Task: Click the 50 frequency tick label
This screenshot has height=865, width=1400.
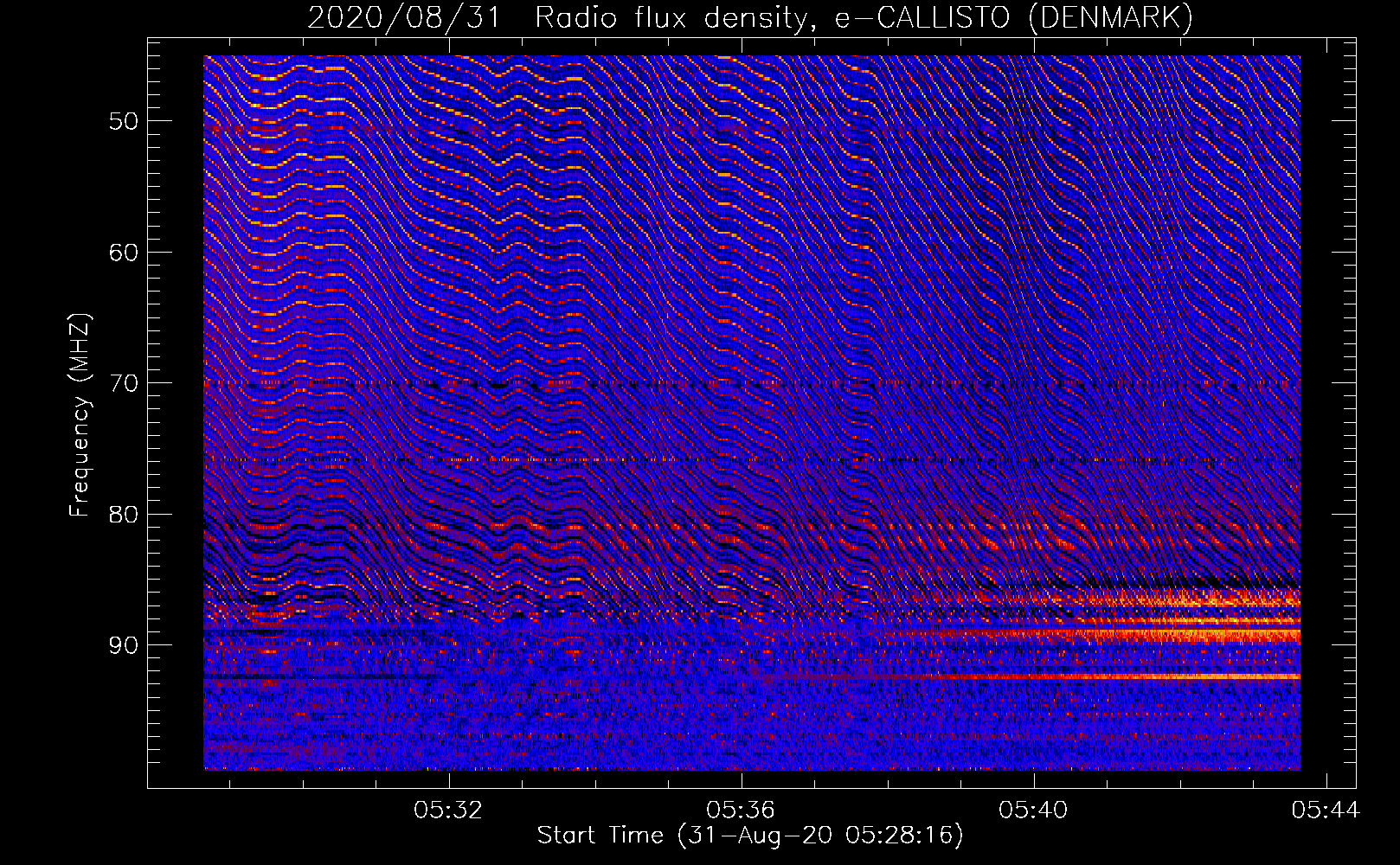Action: (124, 121)
